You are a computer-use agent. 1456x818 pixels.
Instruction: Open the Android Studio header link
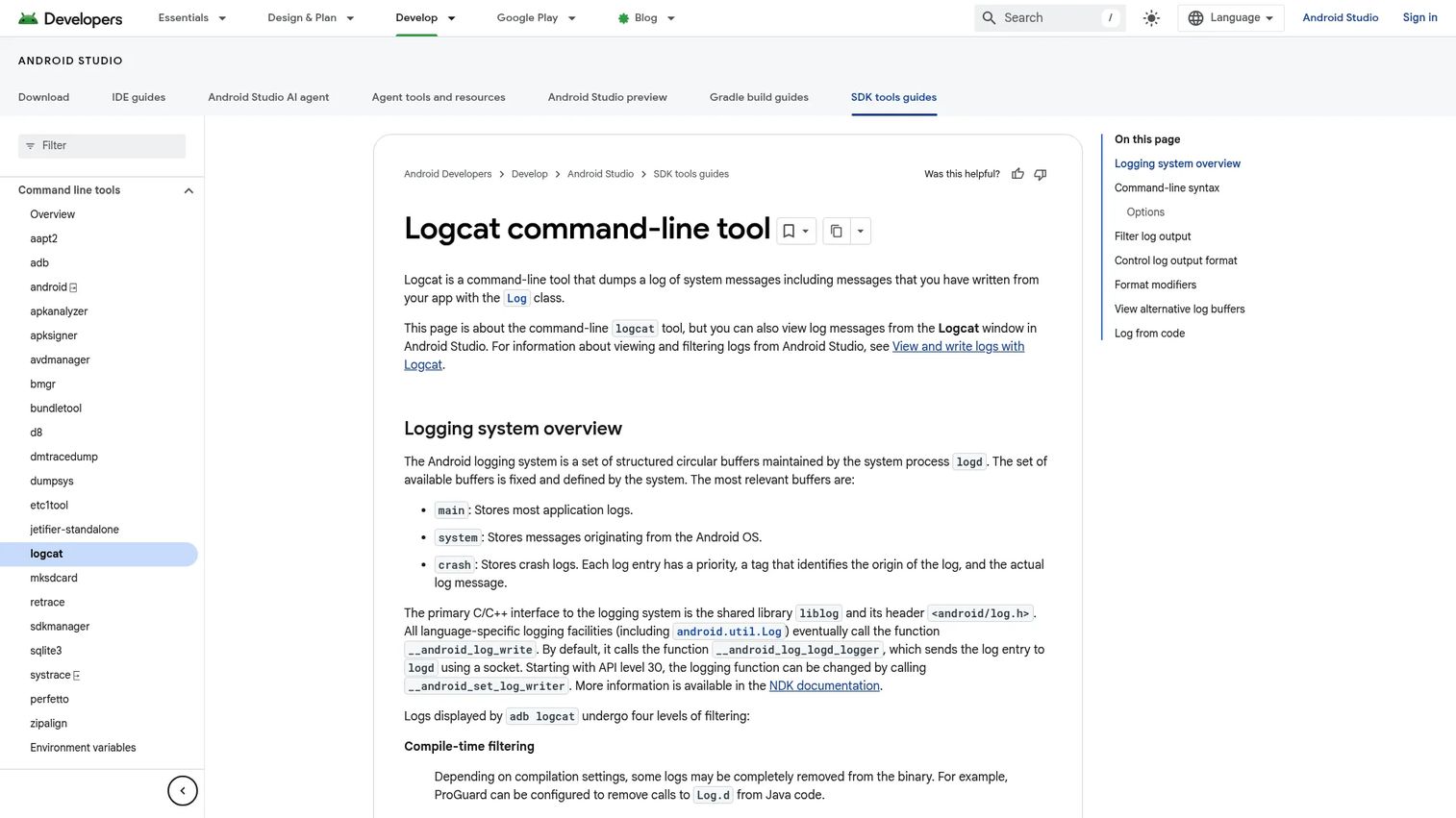click(x=1340, y=18)
